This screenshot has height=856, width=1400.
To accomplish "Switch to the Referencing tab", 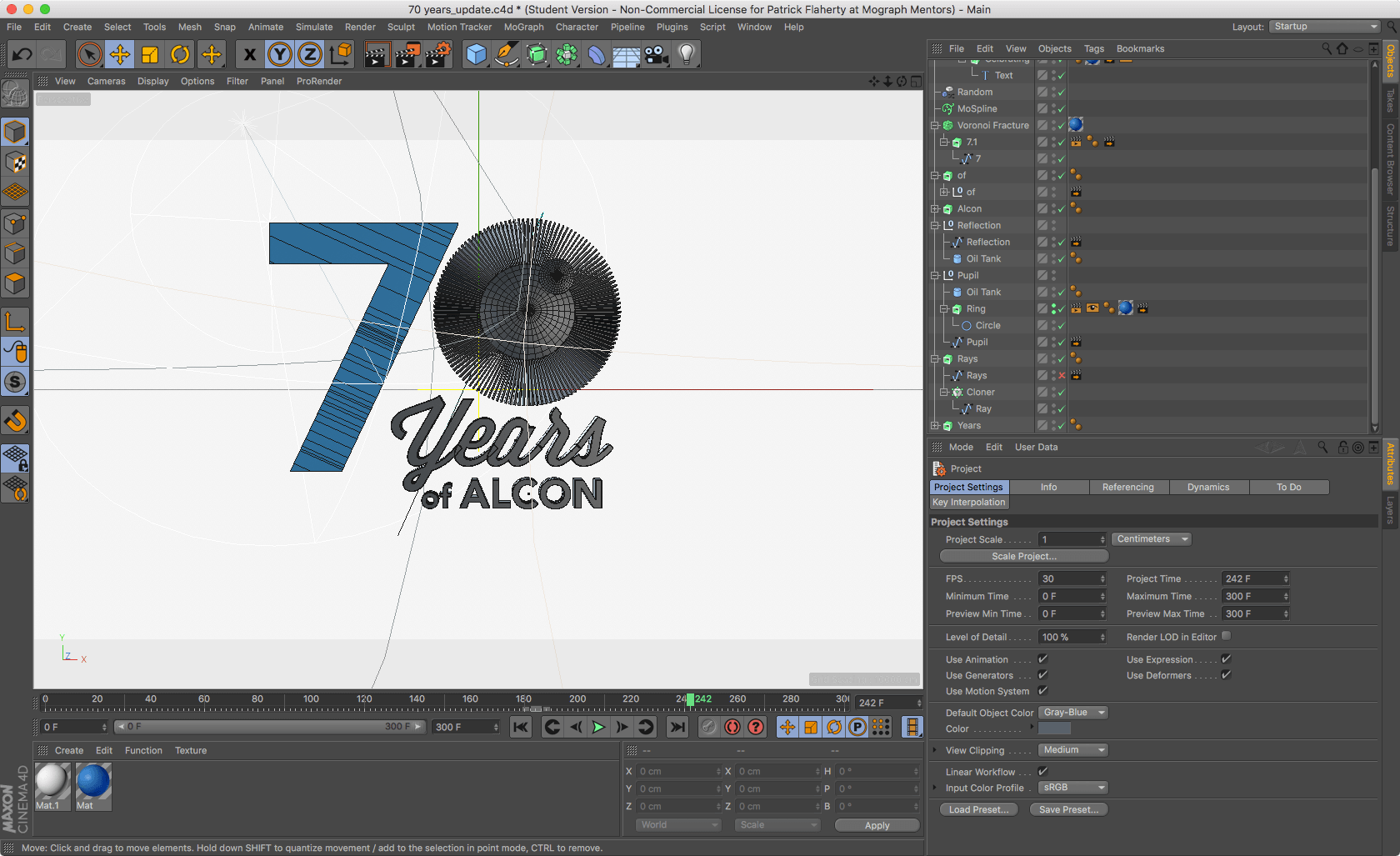I will coord(1127,487).
